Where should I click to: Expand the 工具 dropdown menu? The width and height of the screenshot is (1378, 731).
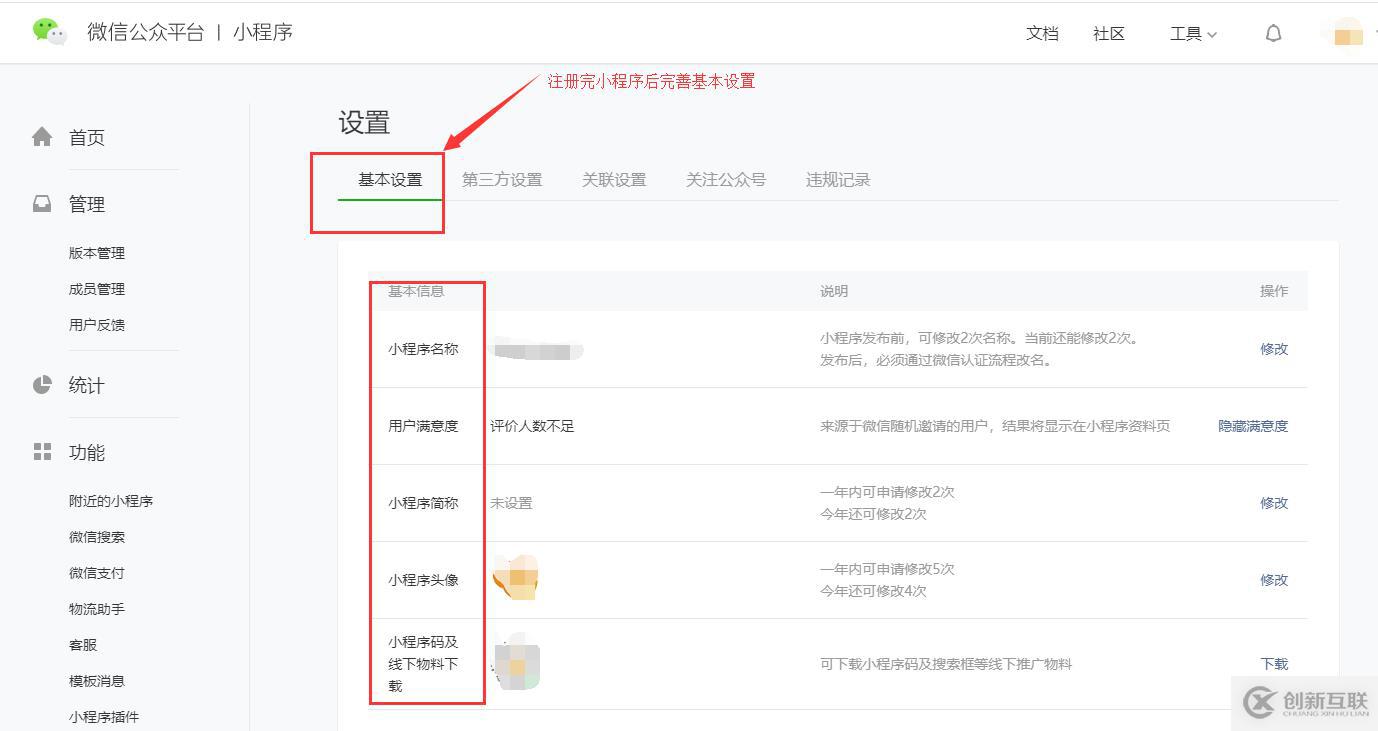tap(1193, 34)
